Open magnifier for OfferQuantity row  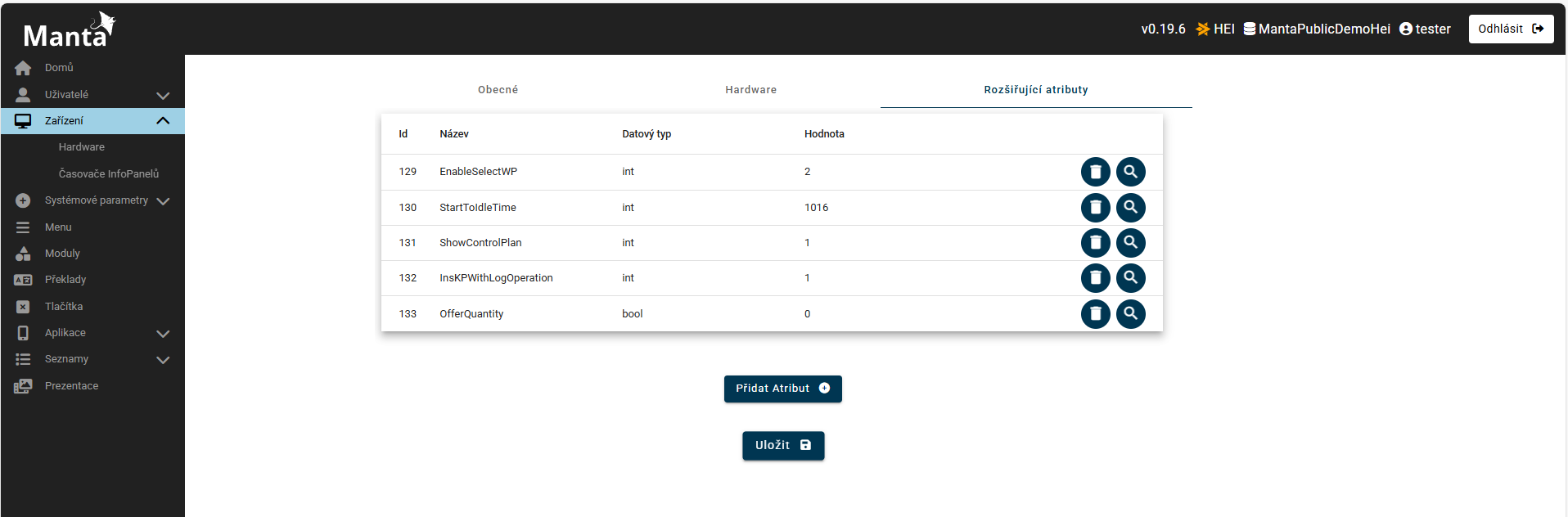coord(1130,314)
